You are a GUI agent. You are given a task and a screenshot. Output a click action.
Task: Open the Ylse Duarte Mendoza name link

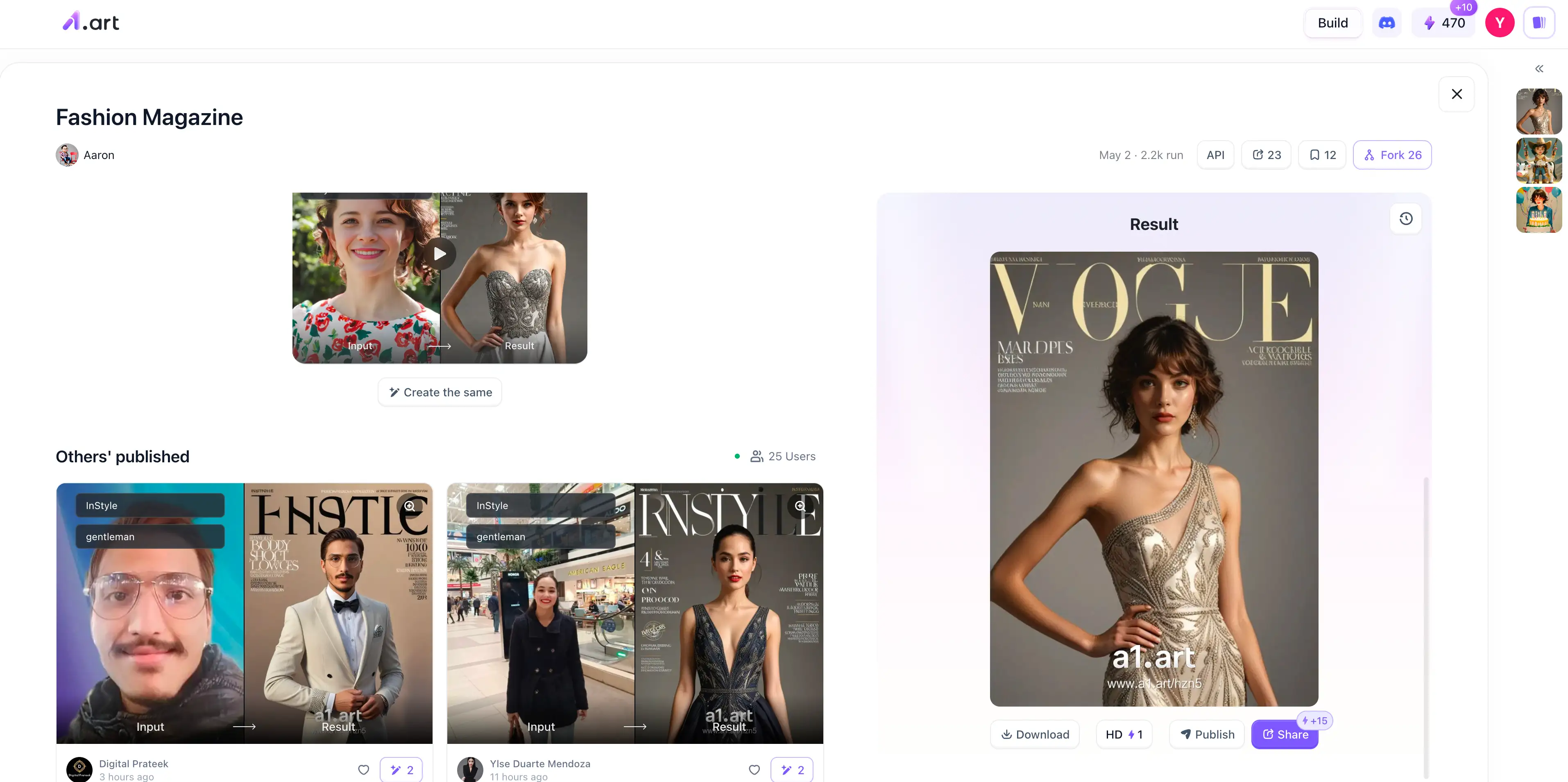coord(540,764)
